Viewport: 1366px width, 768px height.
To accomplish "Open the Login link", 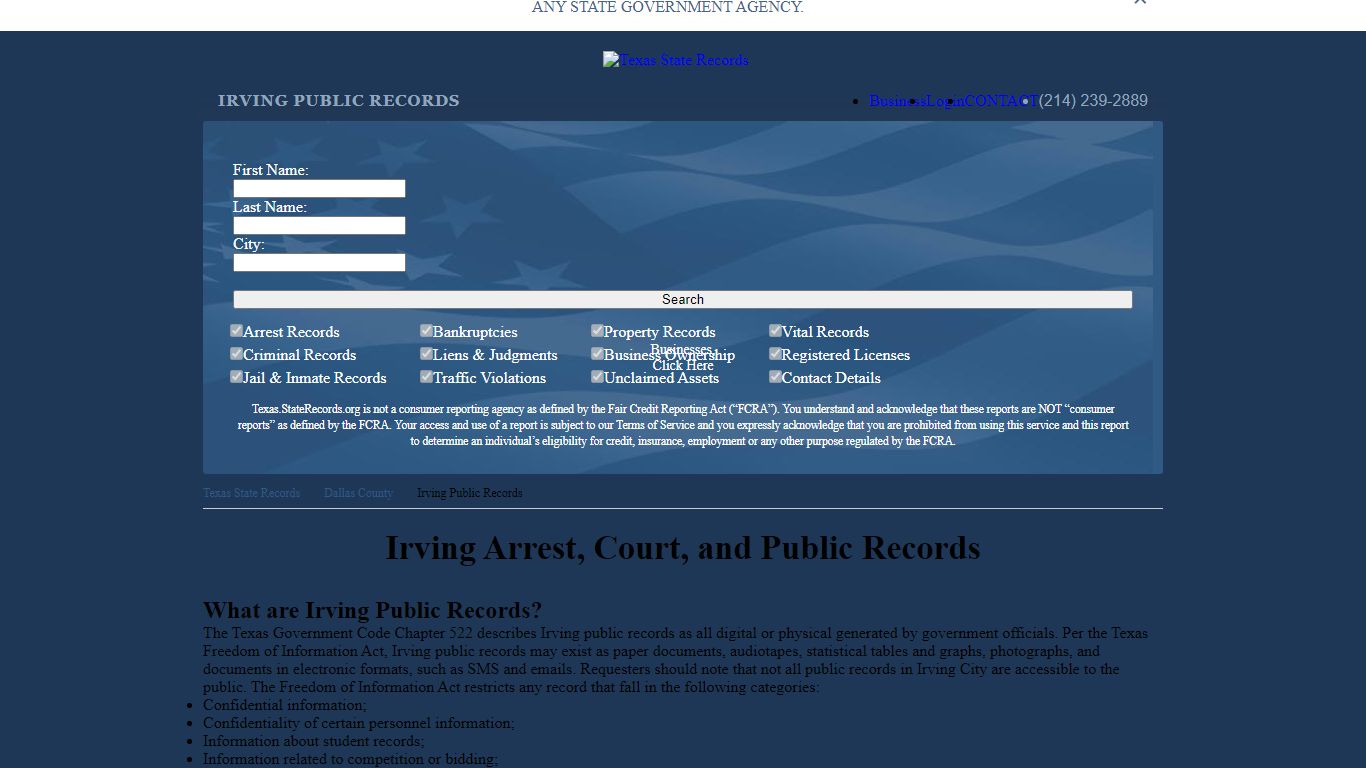I will [x=945, y=101].
